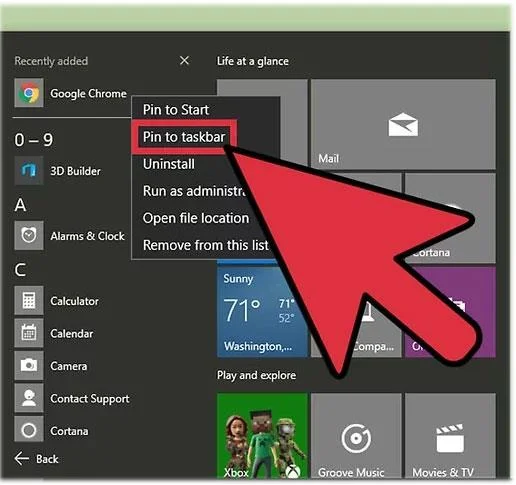Open the Xbox tile with avatars
The width and height of the screenshot is (516, 485).
[x=262, y=436]
